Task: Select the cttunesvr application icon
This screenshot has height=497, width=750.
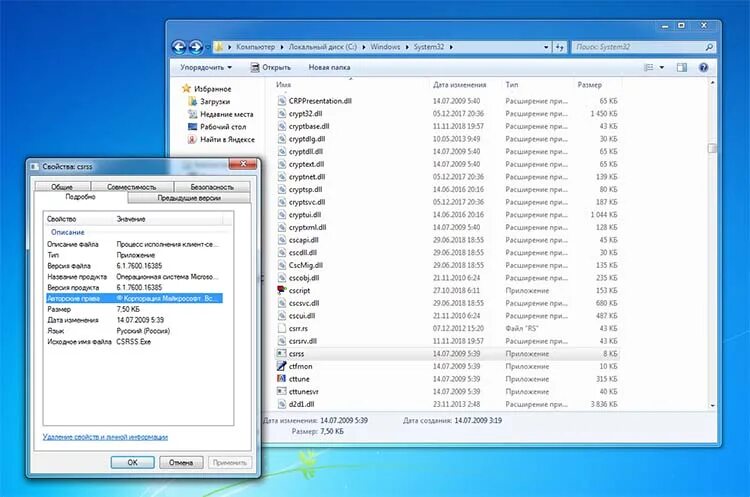Action: [x=281, y=391]
